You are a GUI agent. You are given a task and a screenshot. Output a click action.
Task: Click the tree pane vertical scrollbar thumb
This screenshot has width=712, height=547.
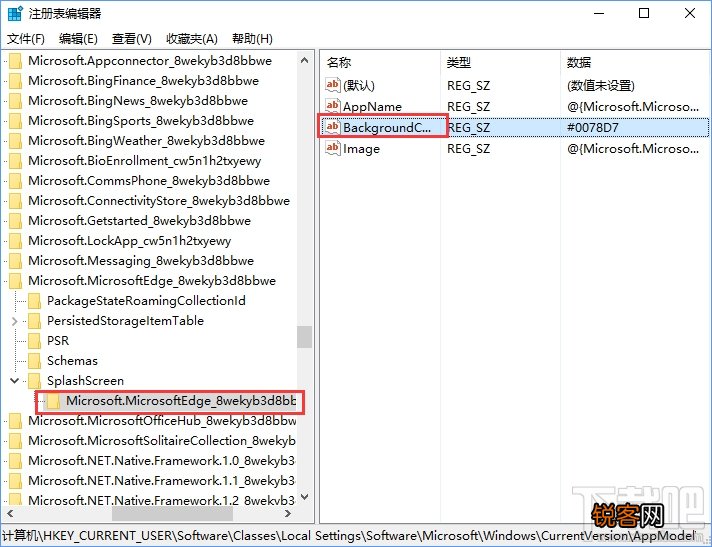pyautogui.click(x=305, y=337)
